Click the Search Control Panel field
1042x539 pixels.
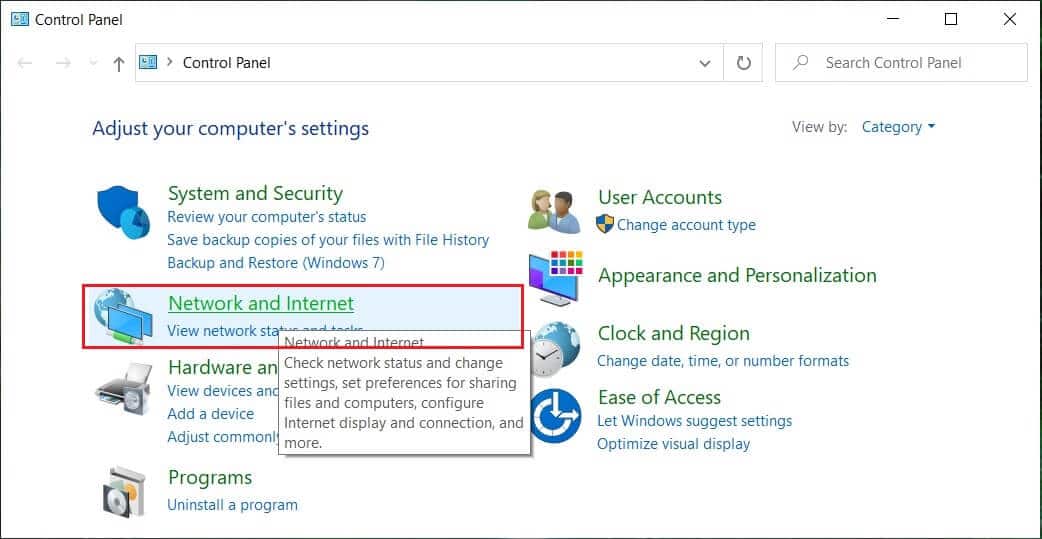point(912,63)
